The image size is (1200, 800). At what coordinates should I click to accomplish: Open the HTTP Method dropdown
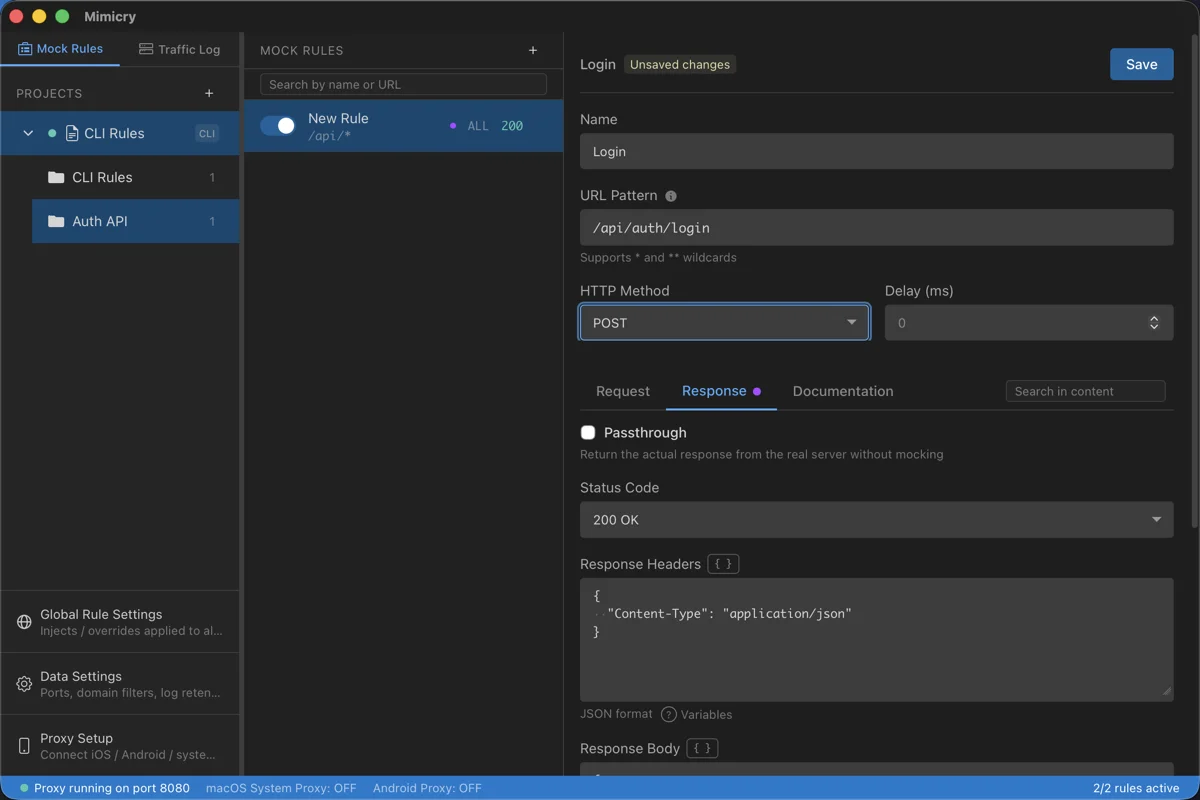pos(724,323)
